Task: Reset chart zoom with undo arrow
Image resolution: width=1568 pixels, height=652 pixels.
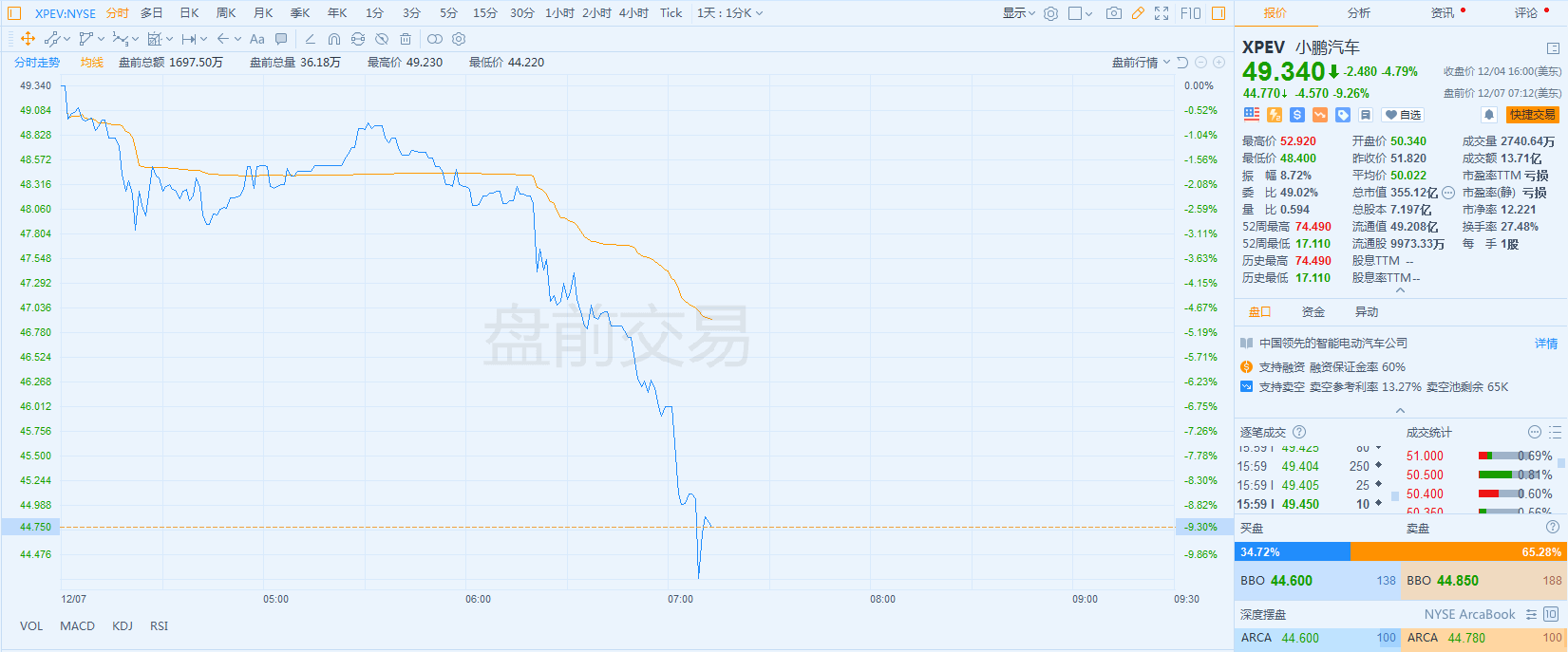Action: pos(1182,63)
